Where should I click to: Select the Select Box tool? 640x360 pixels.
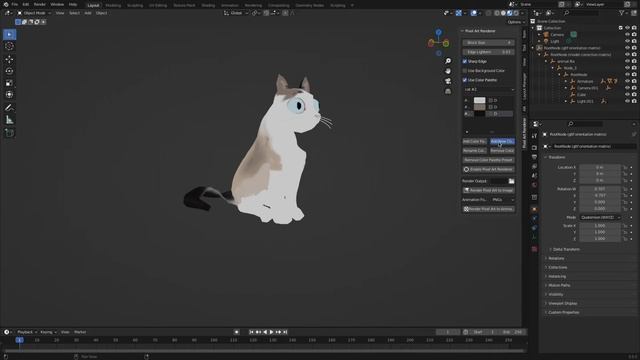coord(9,35)
